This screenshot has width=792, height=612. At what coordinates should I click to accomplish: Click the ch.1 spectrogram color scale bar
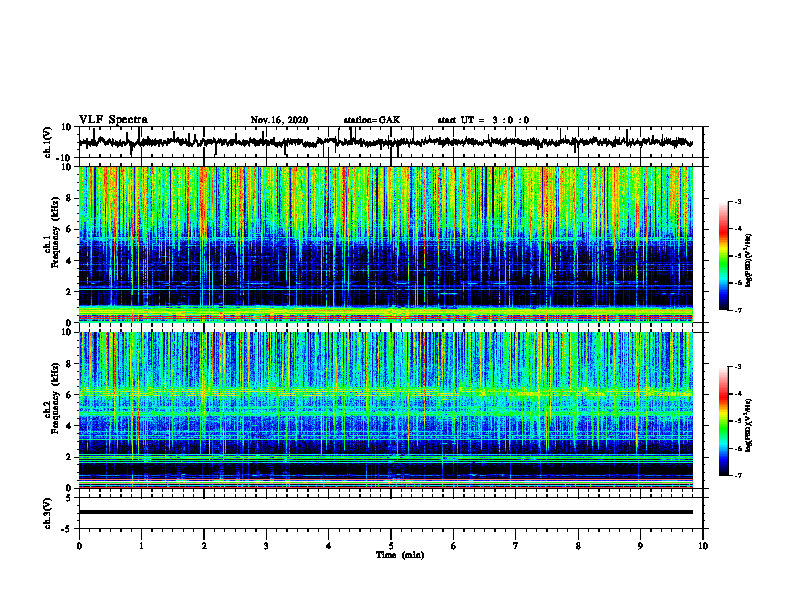724,256
